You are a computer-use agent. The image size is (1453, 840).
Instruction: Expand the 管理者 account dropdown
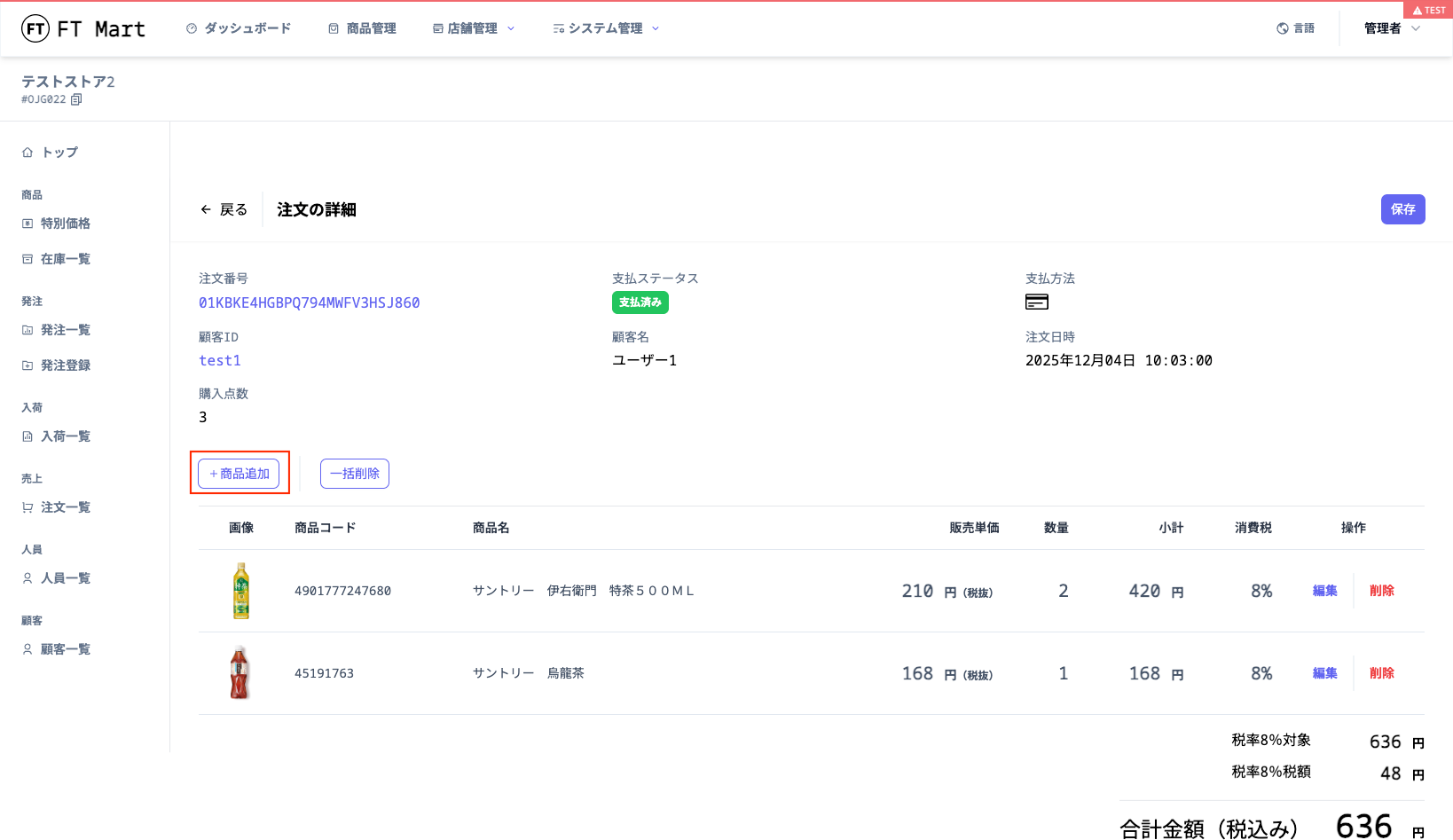1392,28
